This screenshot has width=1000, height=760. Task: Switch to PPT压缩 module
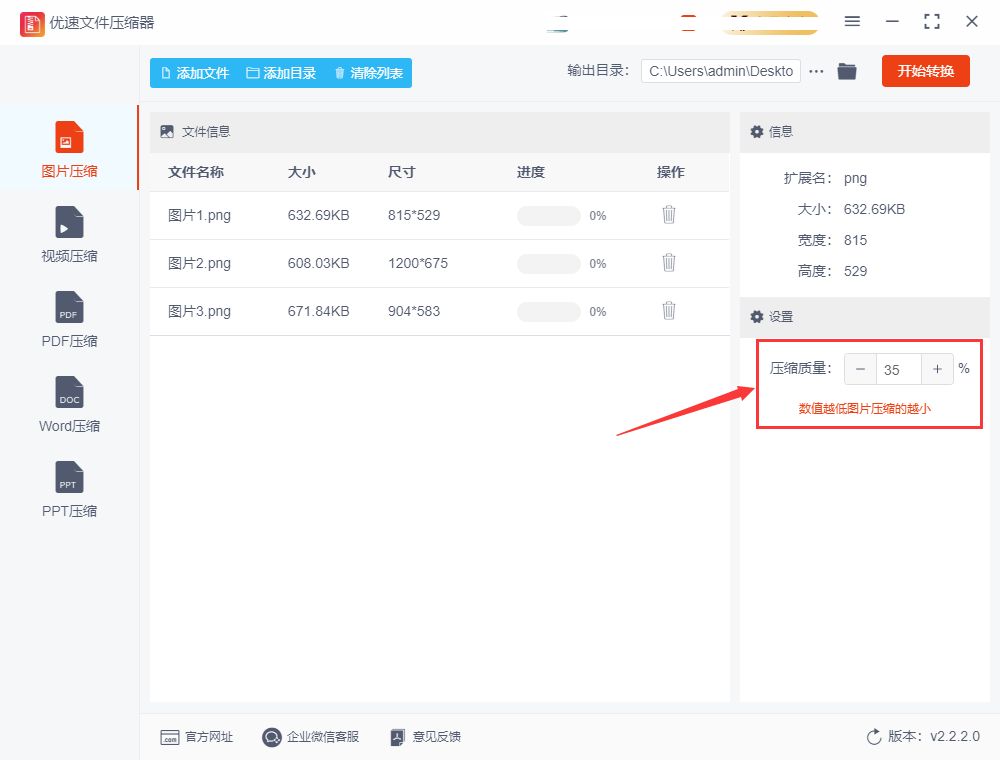click(69, 489)
